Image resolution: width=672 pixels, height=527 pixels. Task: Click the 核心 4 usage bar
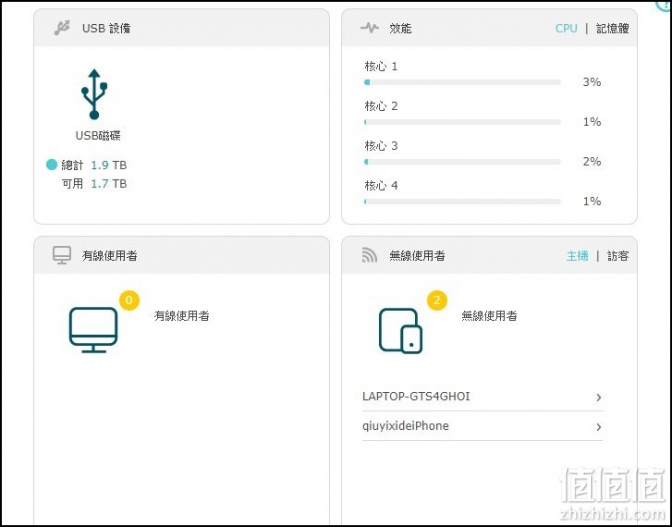coord(462,201)
